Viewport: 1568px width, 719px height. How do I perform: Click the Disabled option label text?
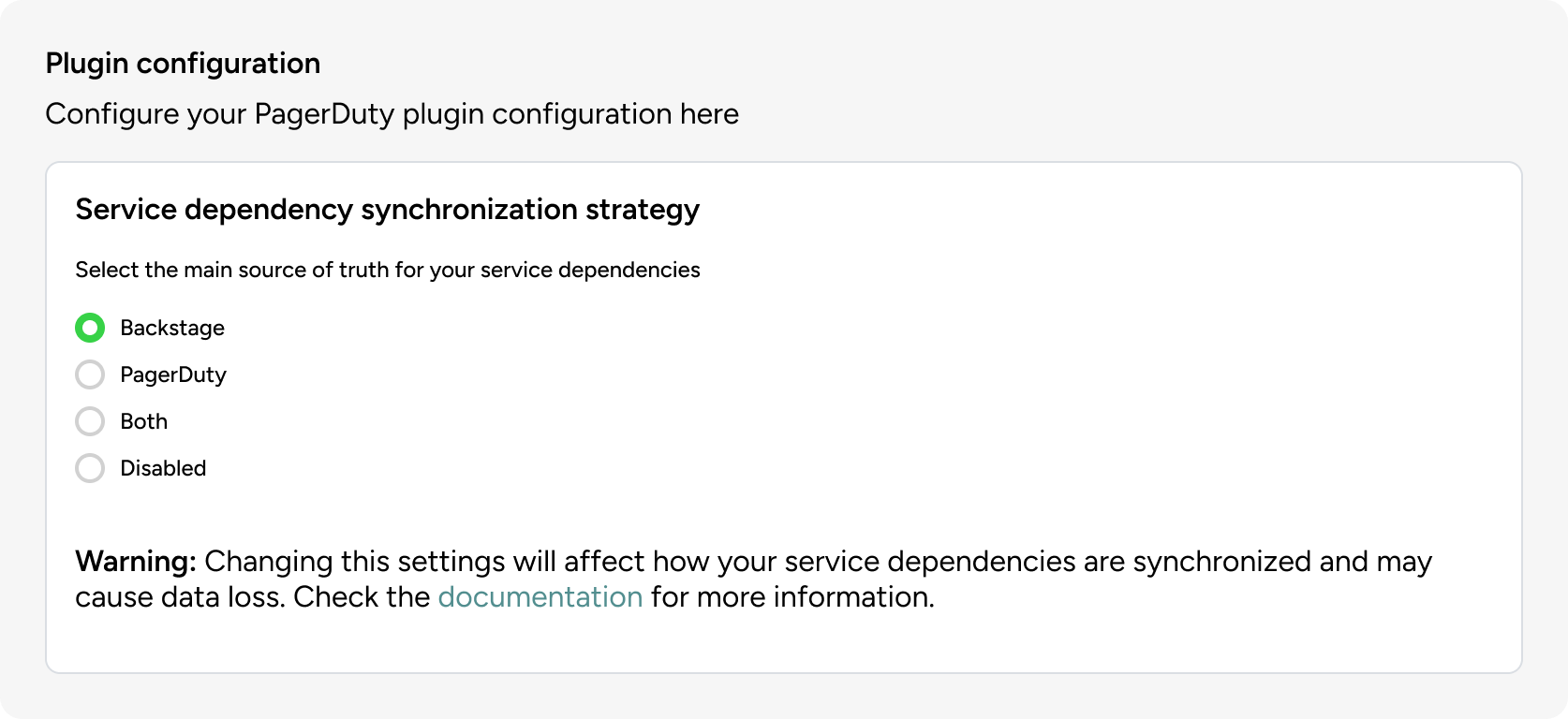[x=163, y=468]
